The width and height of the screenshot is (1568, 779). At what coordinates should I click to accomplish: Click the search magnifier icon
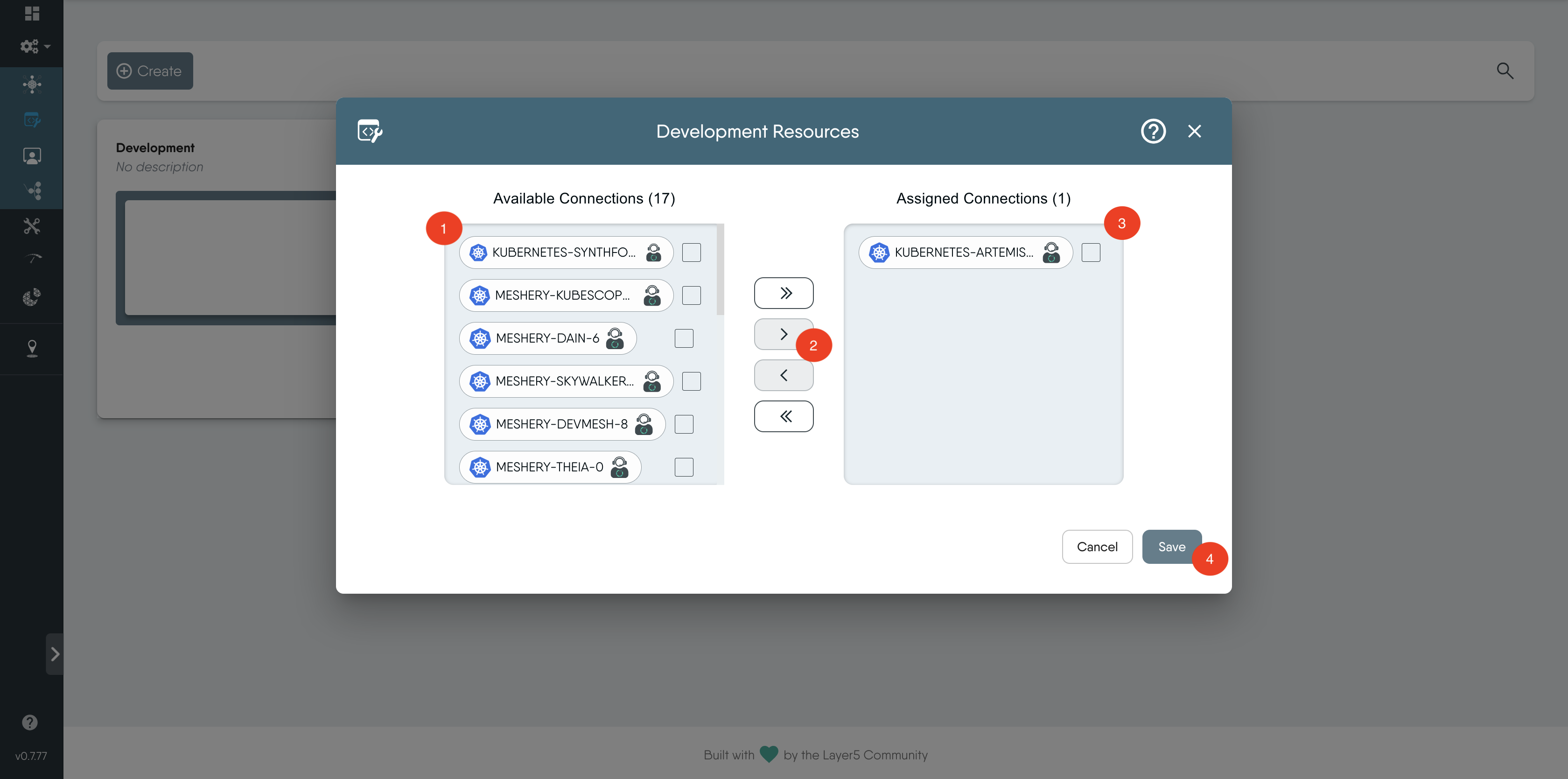point(1505,70)
